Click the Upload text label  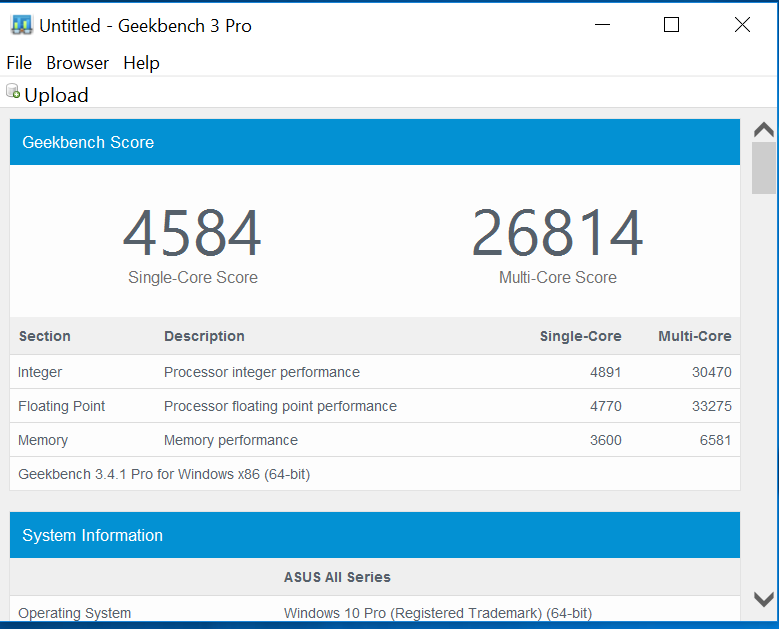56,95
